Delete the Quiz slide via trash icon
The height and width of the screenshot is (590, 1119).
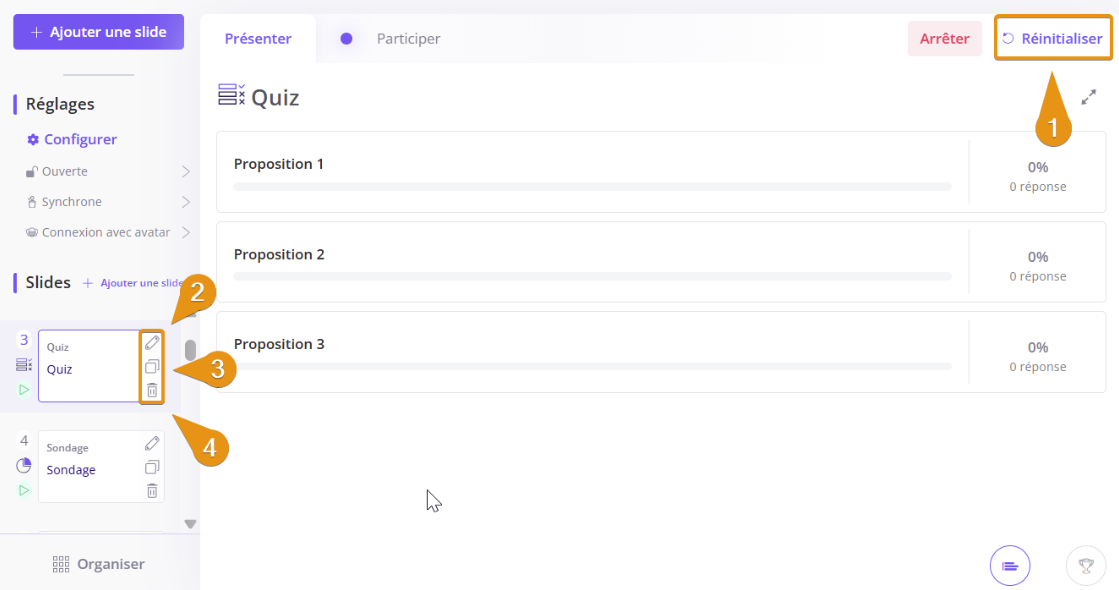[152, 390]
